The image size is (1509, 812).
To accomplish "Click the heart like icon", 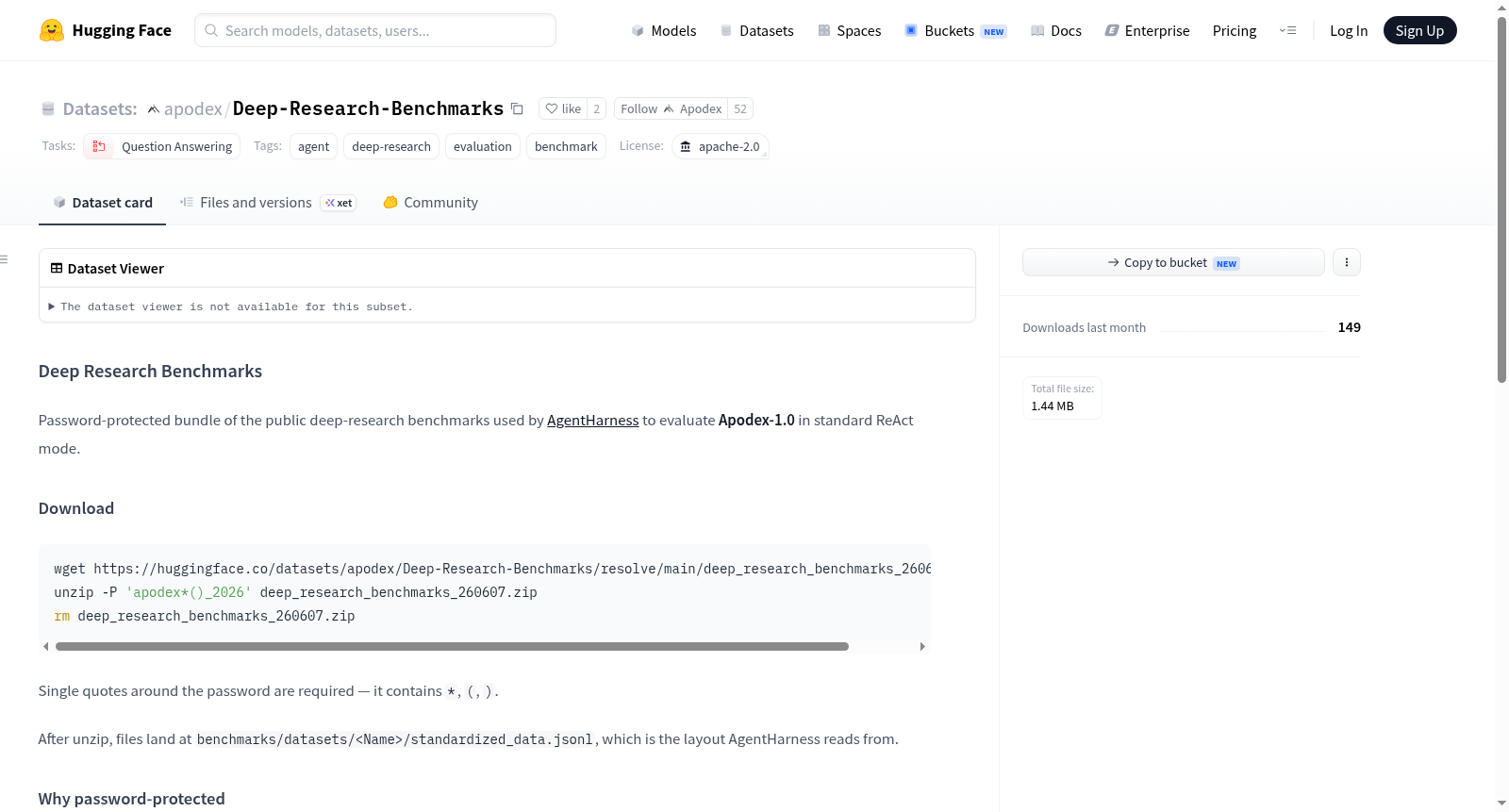I will pos(552,108).
